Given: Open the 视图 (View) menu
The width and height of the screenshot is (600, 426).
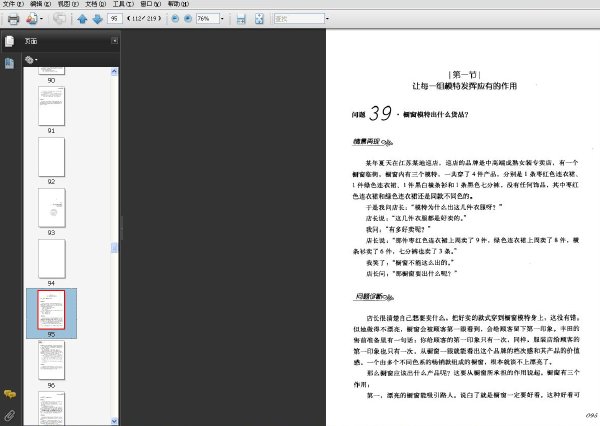Looking at the screenshot, I should 68,4.
